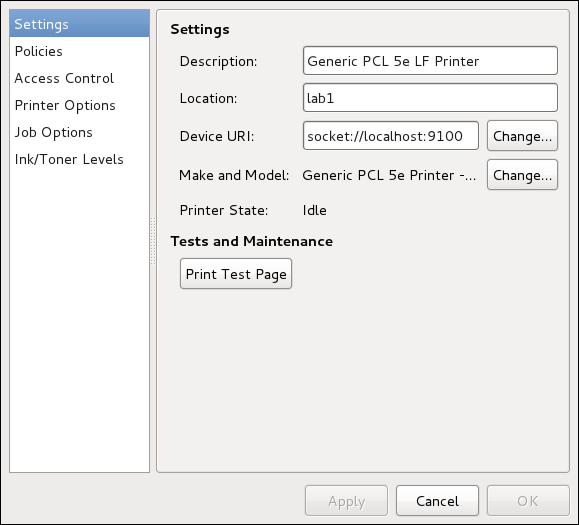Click the Printer State label
This screenshot has height=525, width=579.
pos(224,210)
